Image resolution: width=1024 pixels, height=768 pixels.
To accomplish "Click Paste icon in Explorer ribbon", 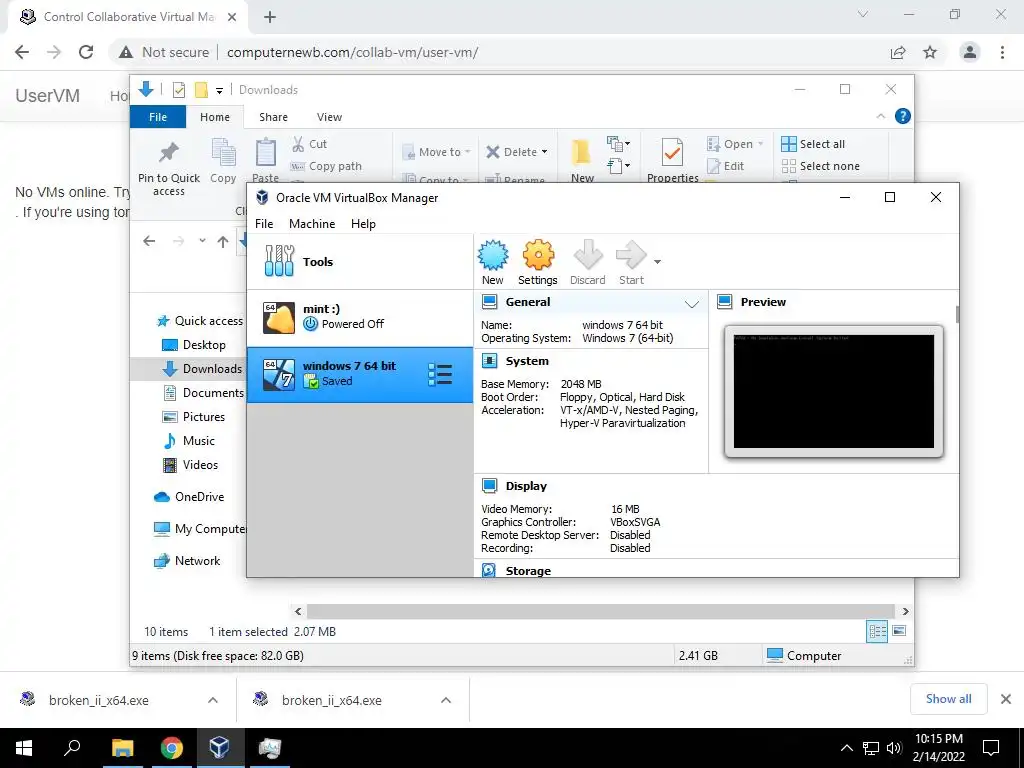I will click(x=266, y=152).
